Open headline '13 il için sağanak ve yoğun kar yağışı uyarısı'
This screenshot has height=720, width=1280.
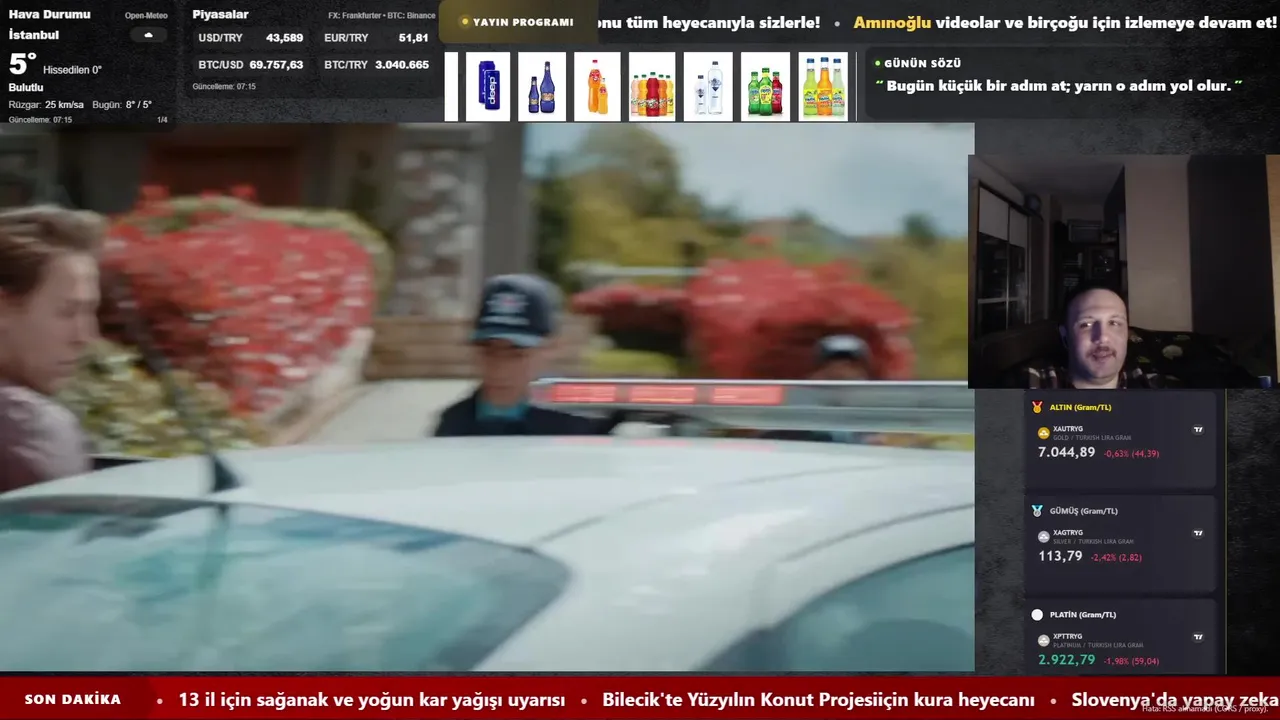pos(372,700)
